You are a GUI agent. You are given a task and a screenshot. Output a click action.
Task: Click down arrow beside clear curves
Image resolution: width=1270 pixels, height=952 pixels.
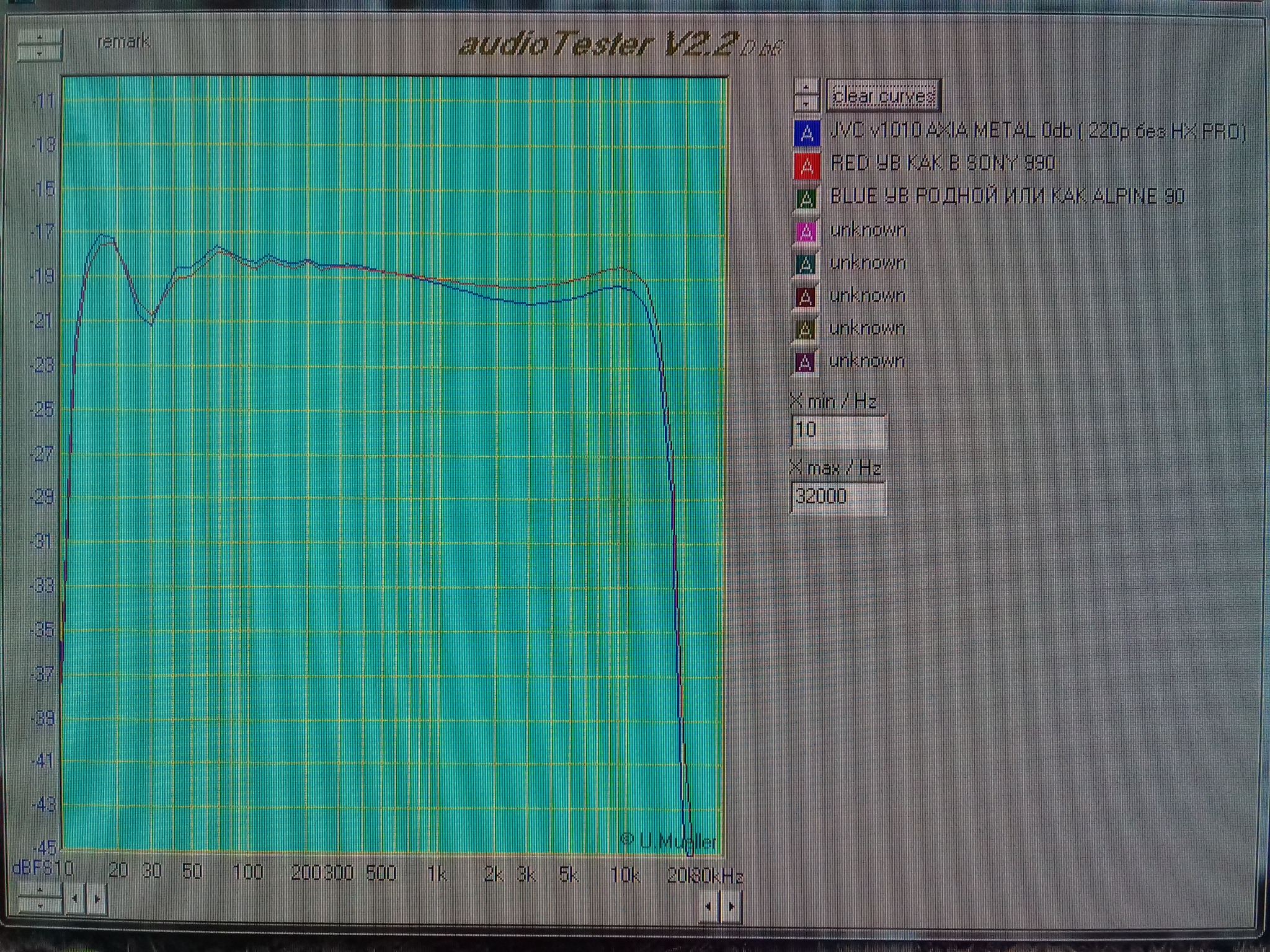point(806,103)
